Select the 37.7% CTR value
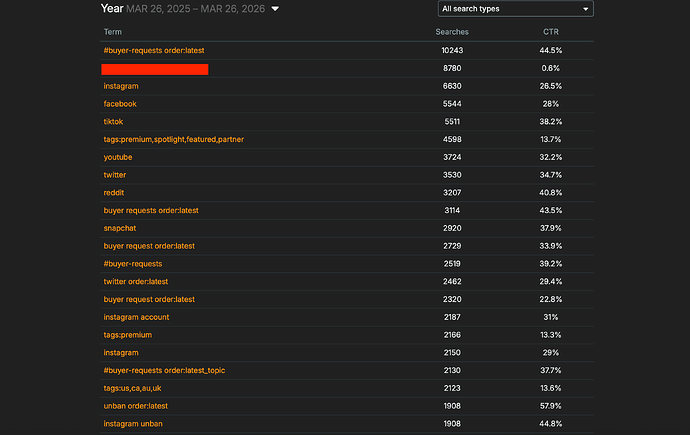Image resolution: width=690 pixels, height=435 pixels. coord(551,370)
